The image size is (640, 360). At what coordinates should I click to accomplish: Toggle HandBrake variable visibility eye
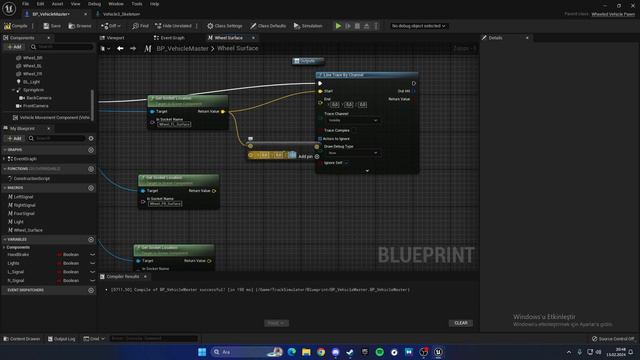92,255
